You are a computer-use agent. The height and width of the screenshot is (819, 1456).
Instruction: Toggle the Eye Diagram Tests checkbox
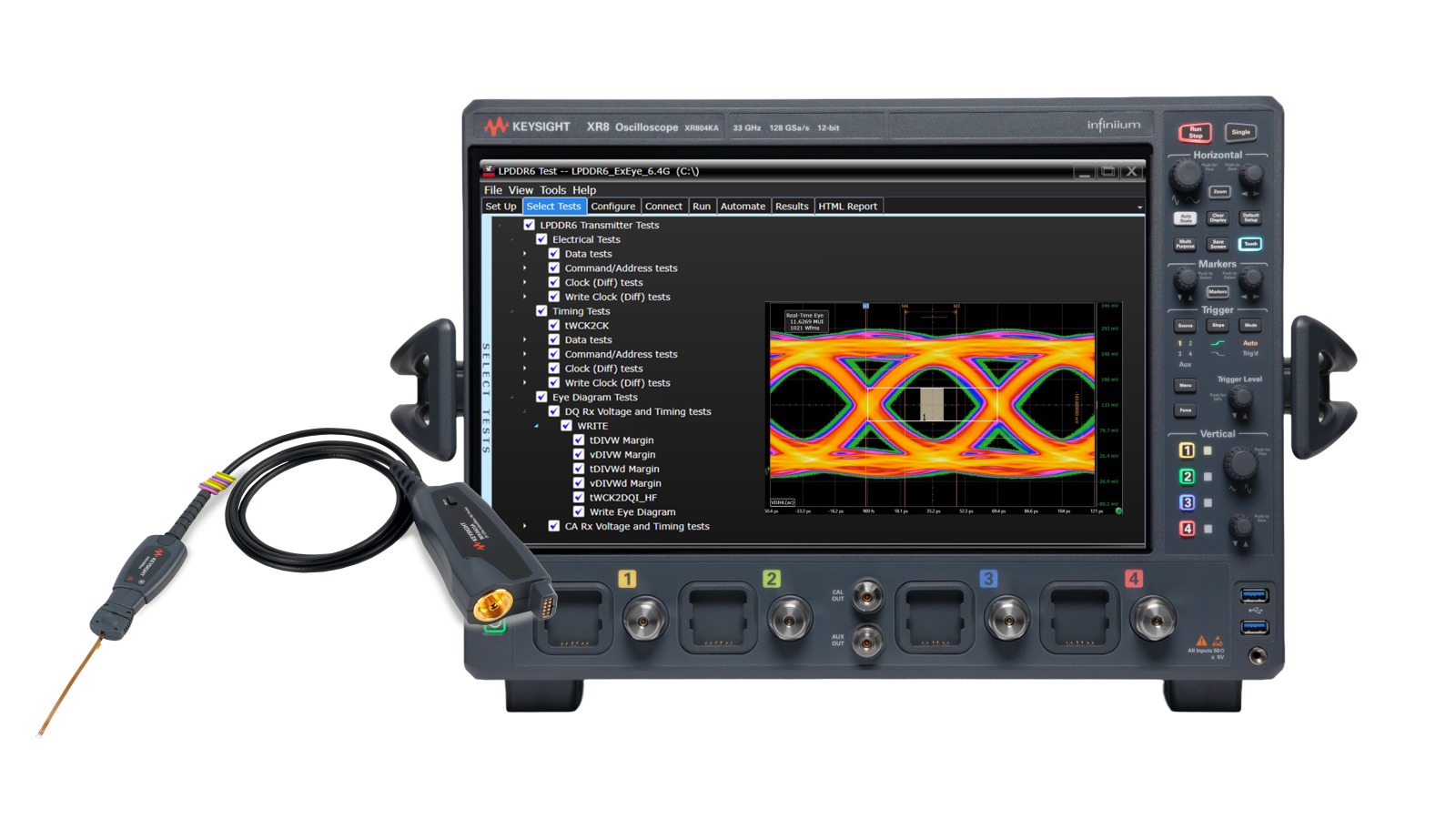(x=541, y=397)
